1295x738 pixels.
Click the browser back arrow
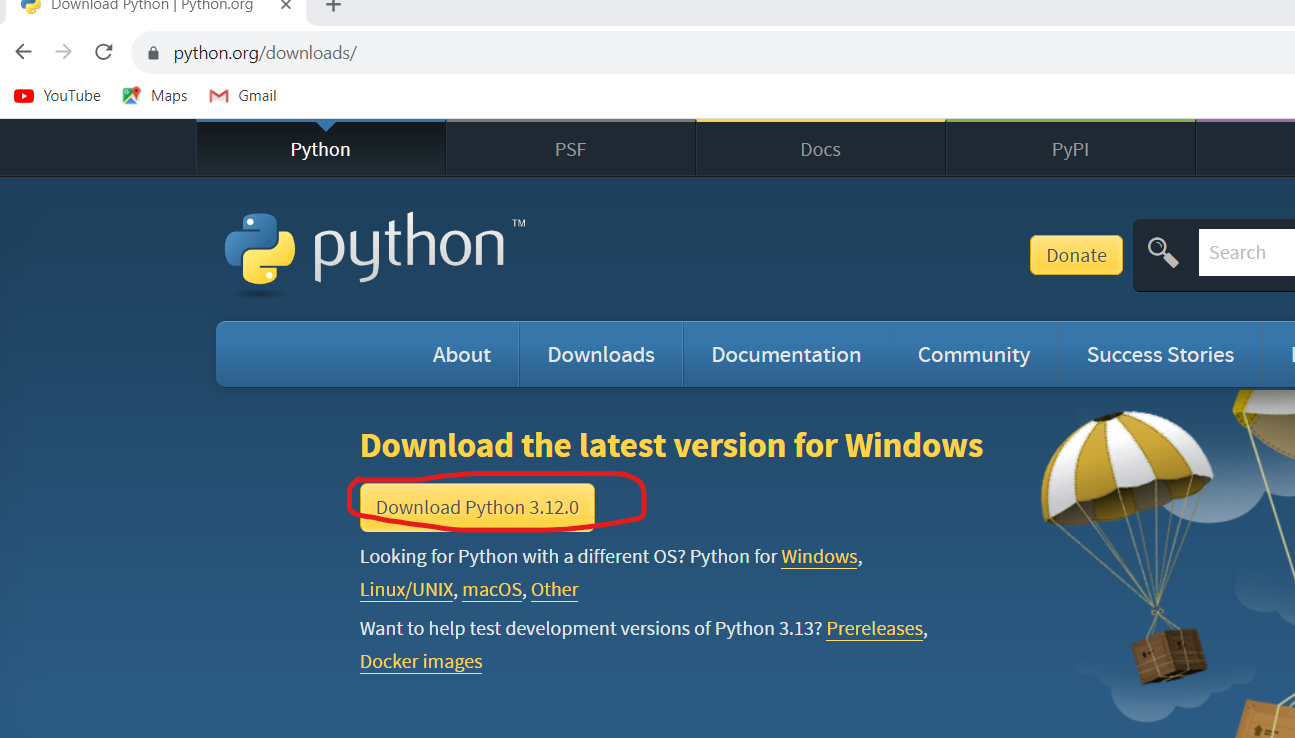24,52
